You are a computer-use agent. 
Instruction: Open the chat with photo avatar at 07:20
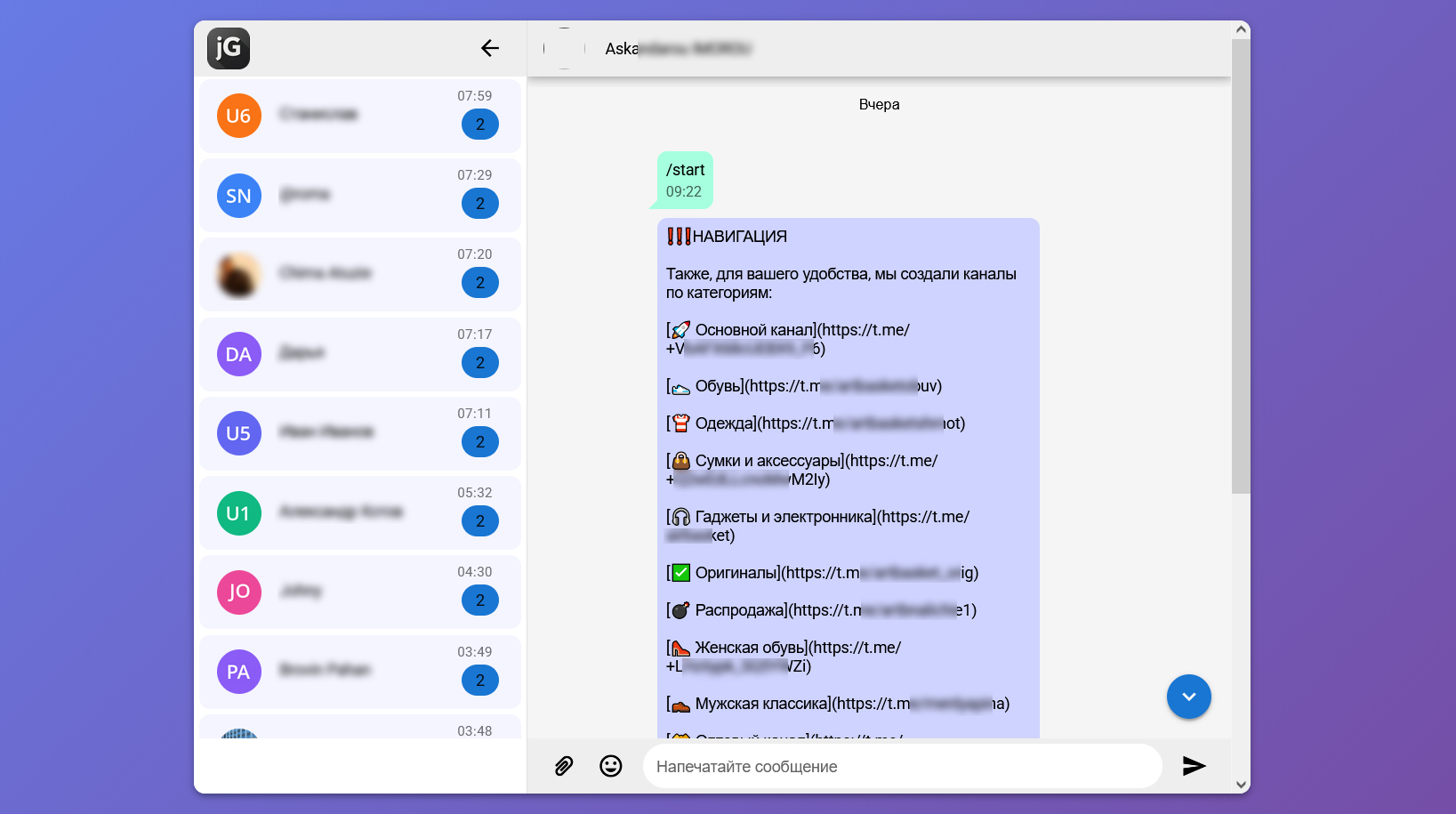click(x=239, y=275)
